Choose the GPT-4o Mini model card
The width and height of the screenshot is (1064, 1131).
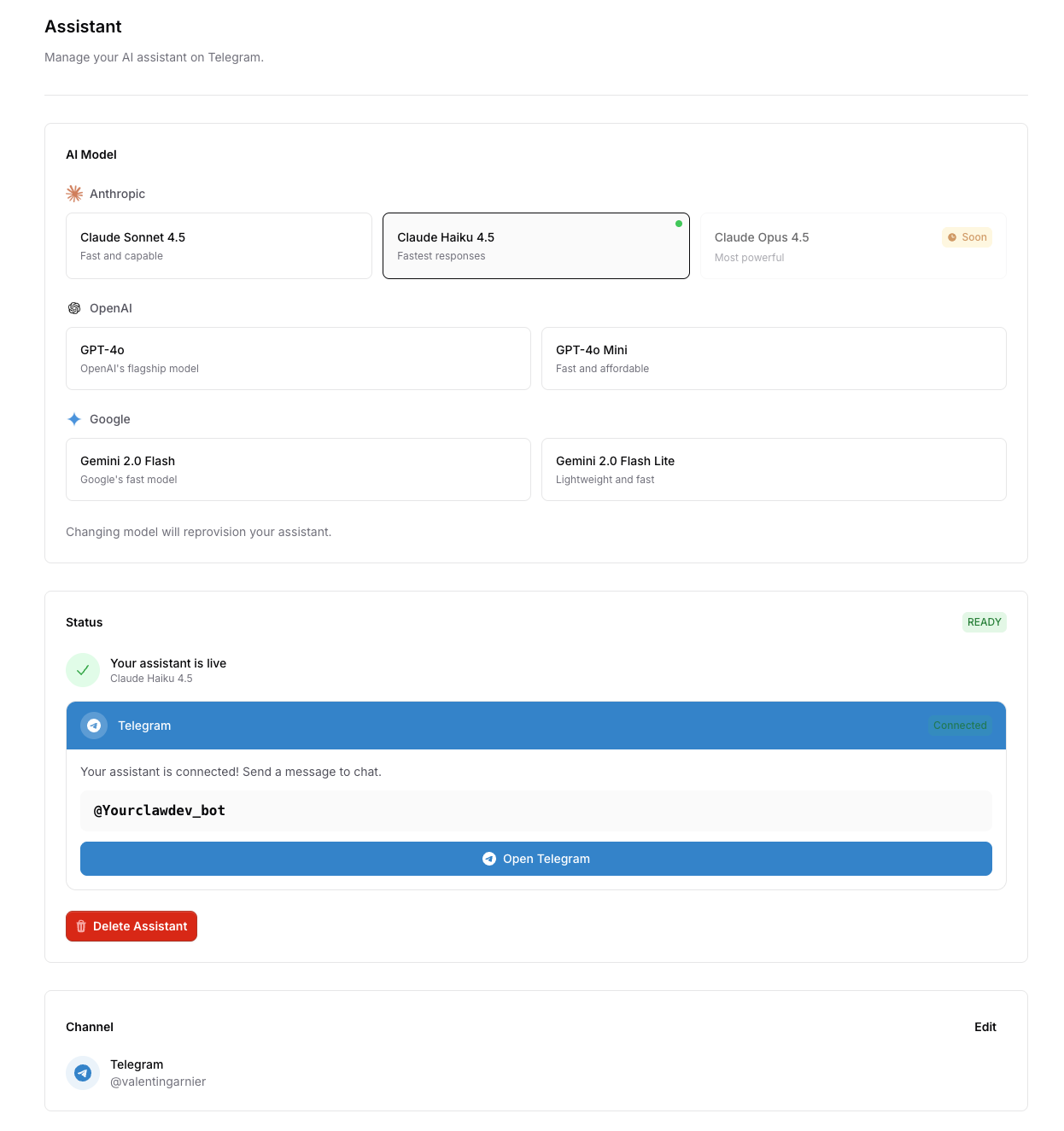coord(774,359)
